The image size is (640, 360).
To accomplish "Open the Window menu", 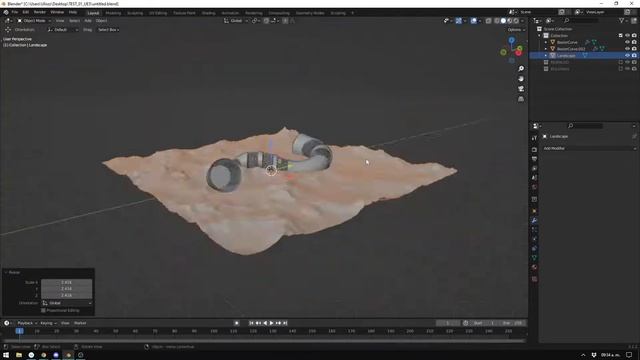I will (57, 12).
